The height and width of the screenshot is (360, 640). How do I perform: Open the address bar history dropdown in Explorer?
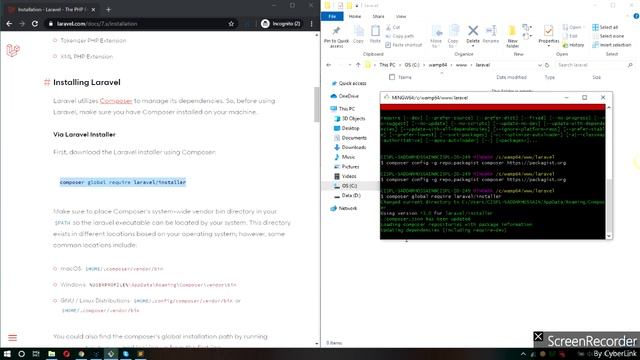click(540, 65)
